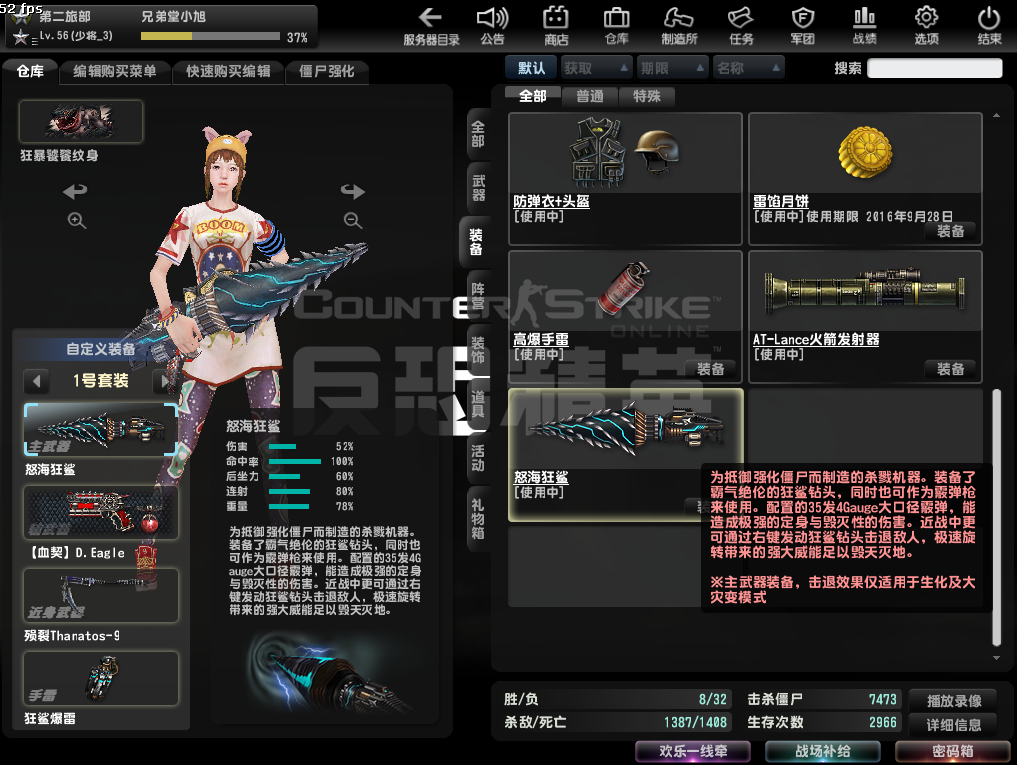Select vertical 礼物箱 gift box tab
Image resolution: width=1017 pixels, height=765 pixels.
pyautogui.click(x=478, y=519)
